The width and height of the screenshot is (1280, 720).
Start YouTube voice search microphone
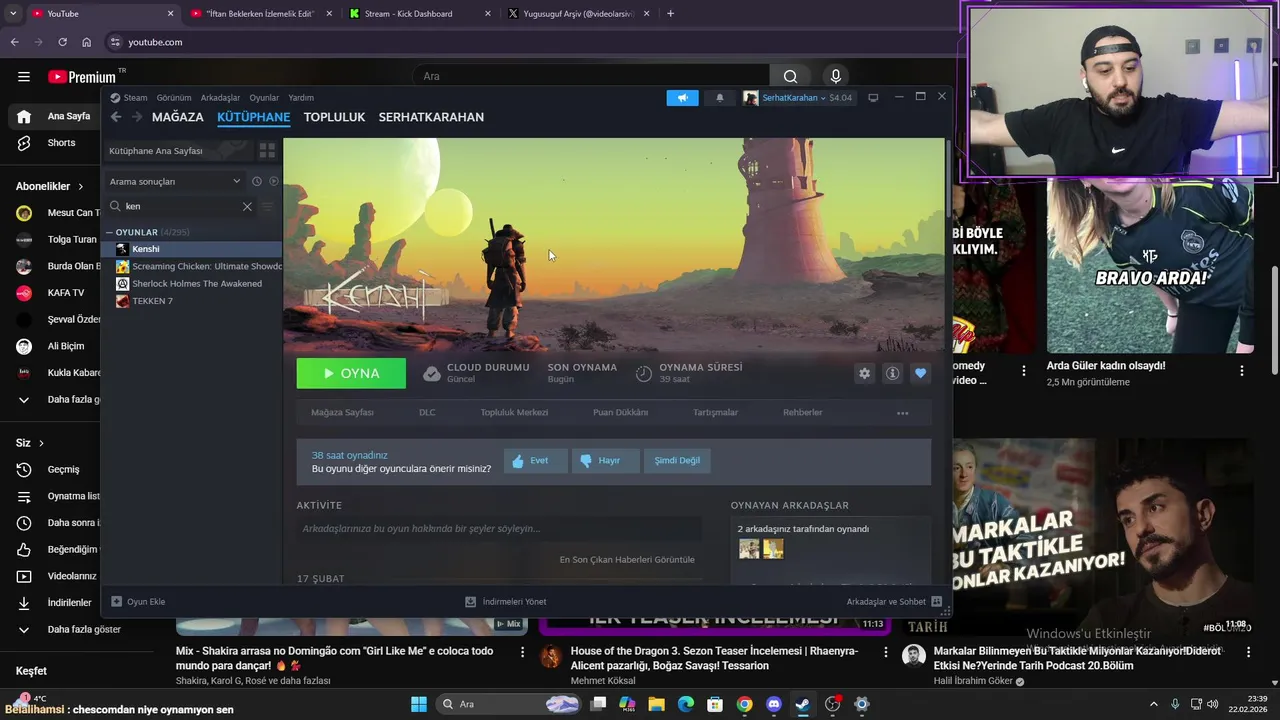click(836, 77)
